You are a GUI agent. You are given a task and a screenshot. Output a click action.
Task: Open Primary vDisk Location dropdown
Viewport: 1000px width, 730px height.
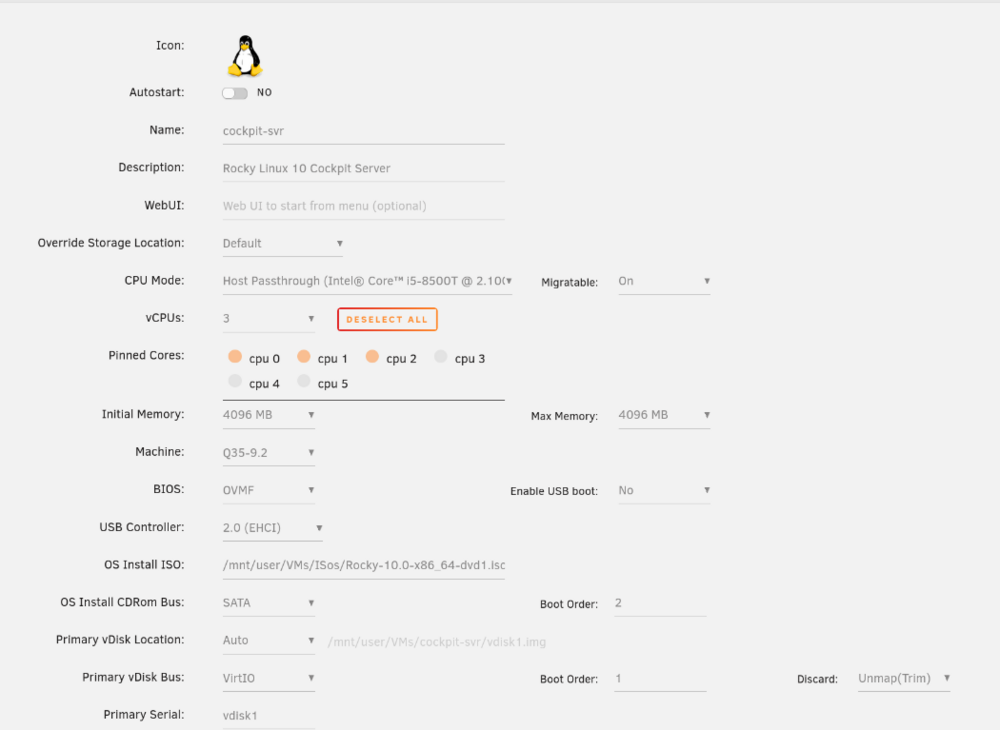click(268, 641)
